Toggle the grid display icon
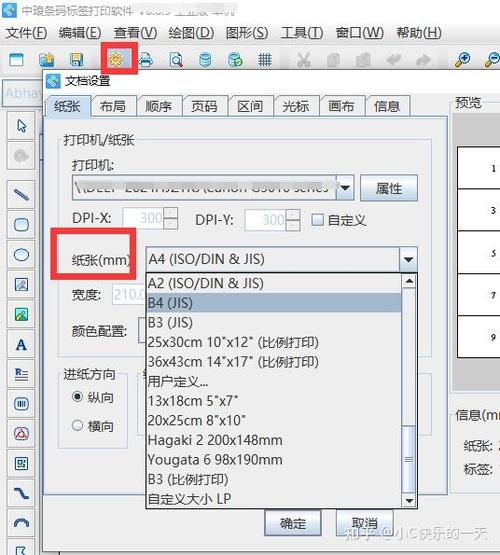This screenshot has height=555, width=500. (x=265, y=60)
